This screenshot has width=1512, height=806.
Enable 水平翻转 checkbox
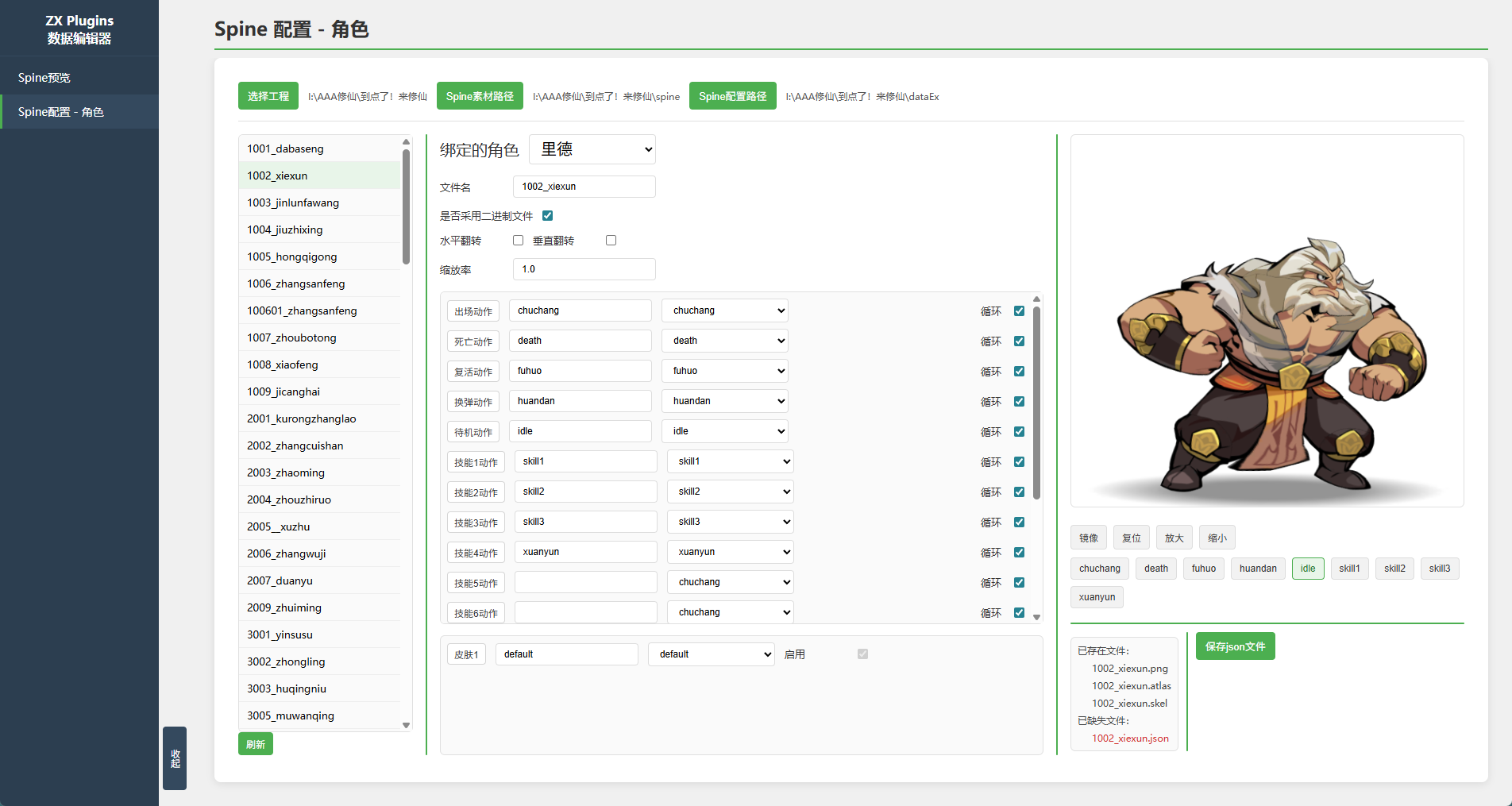click(518, 240)
